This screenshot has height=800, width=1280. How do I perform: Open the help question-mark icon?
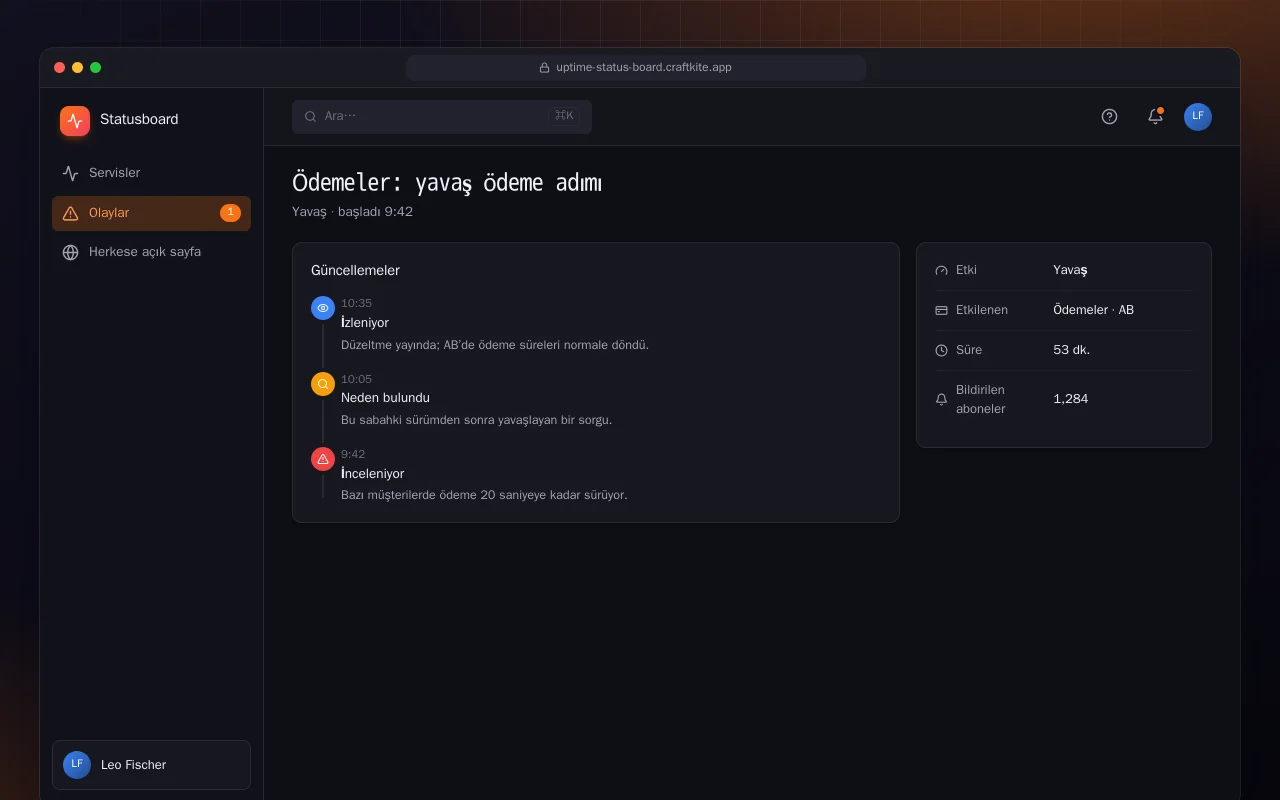pyautogui.click(x=1109, y=116)
